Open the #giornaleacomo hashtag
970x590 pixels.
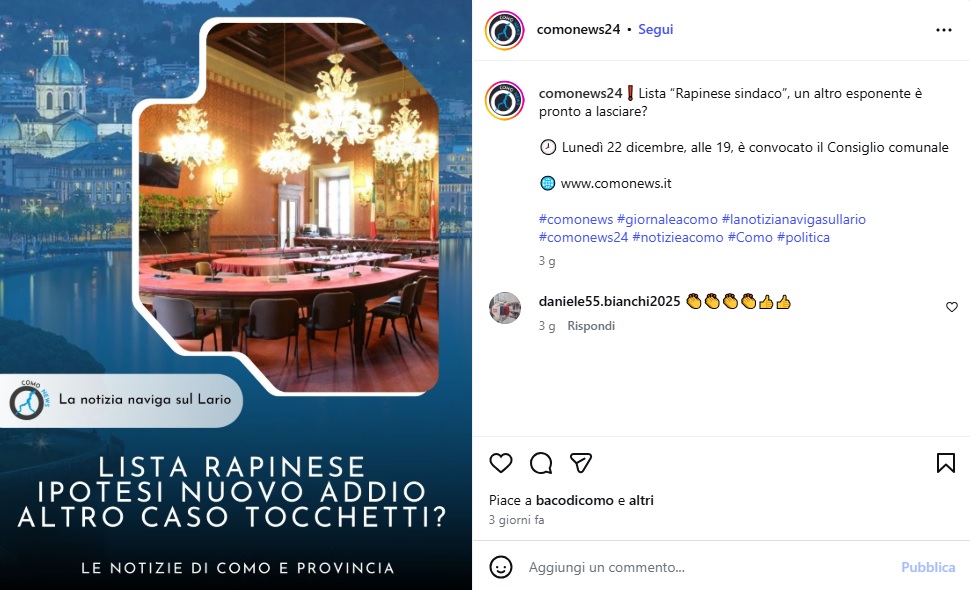pyautogui.click(x=667, y=219)
